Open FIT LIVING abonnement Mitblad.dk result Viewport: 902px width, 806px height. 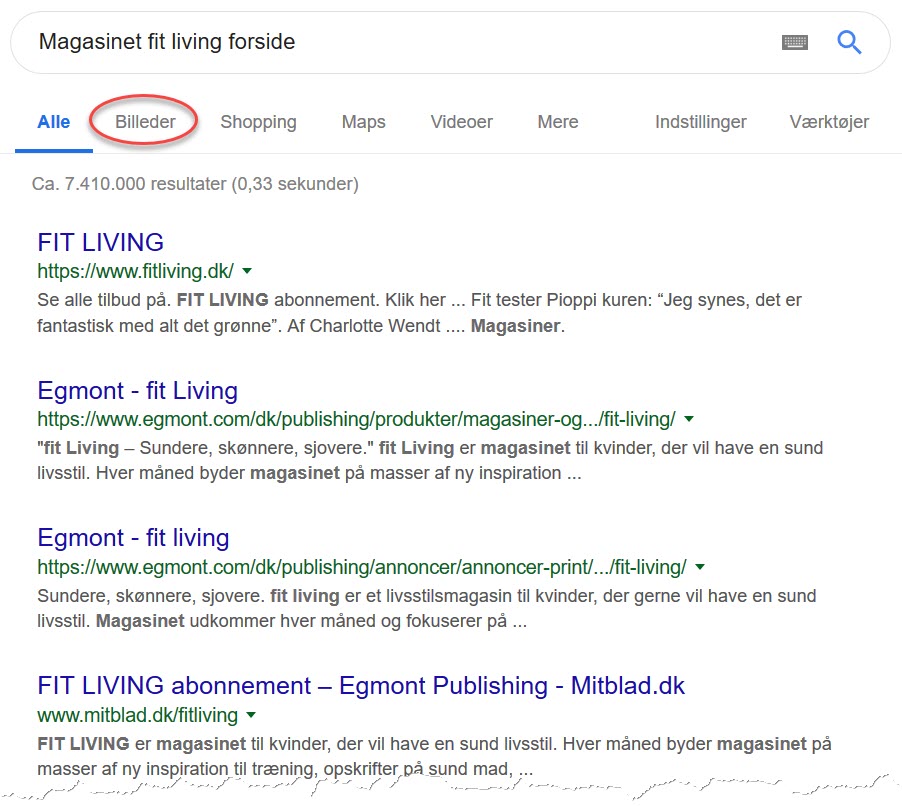click(x=360, y=685)
